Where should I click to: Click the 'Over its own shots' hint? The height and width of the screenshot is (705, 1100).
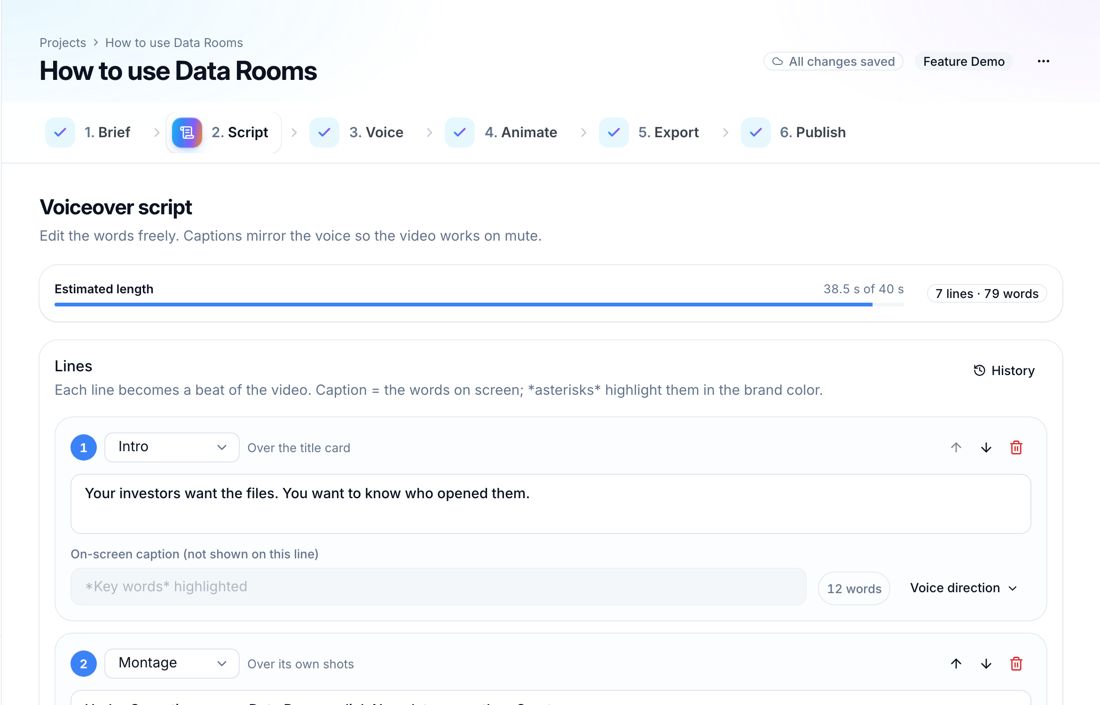pos(300,664)
